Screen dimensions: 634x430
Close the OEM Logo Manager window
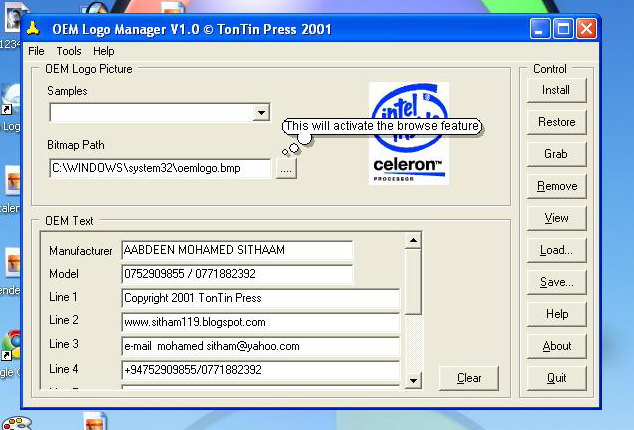click(587, 29)
